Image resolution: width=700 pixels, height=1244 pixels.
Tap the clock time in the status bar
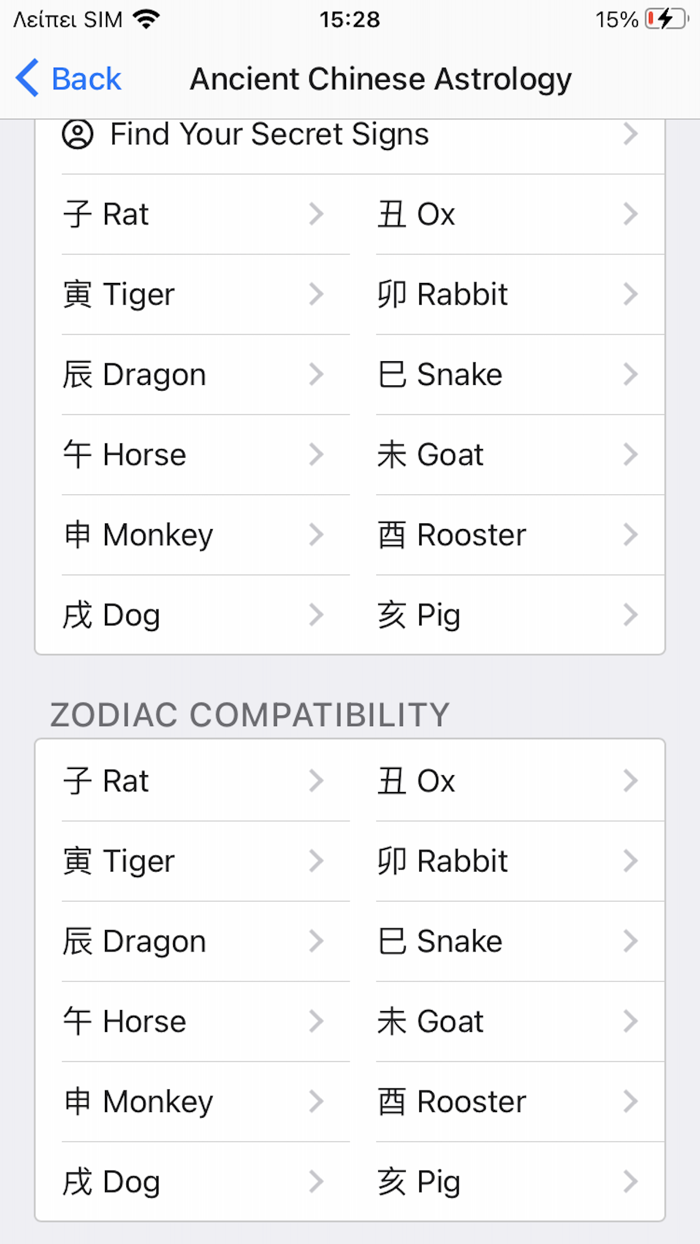[x=348, y=17]
